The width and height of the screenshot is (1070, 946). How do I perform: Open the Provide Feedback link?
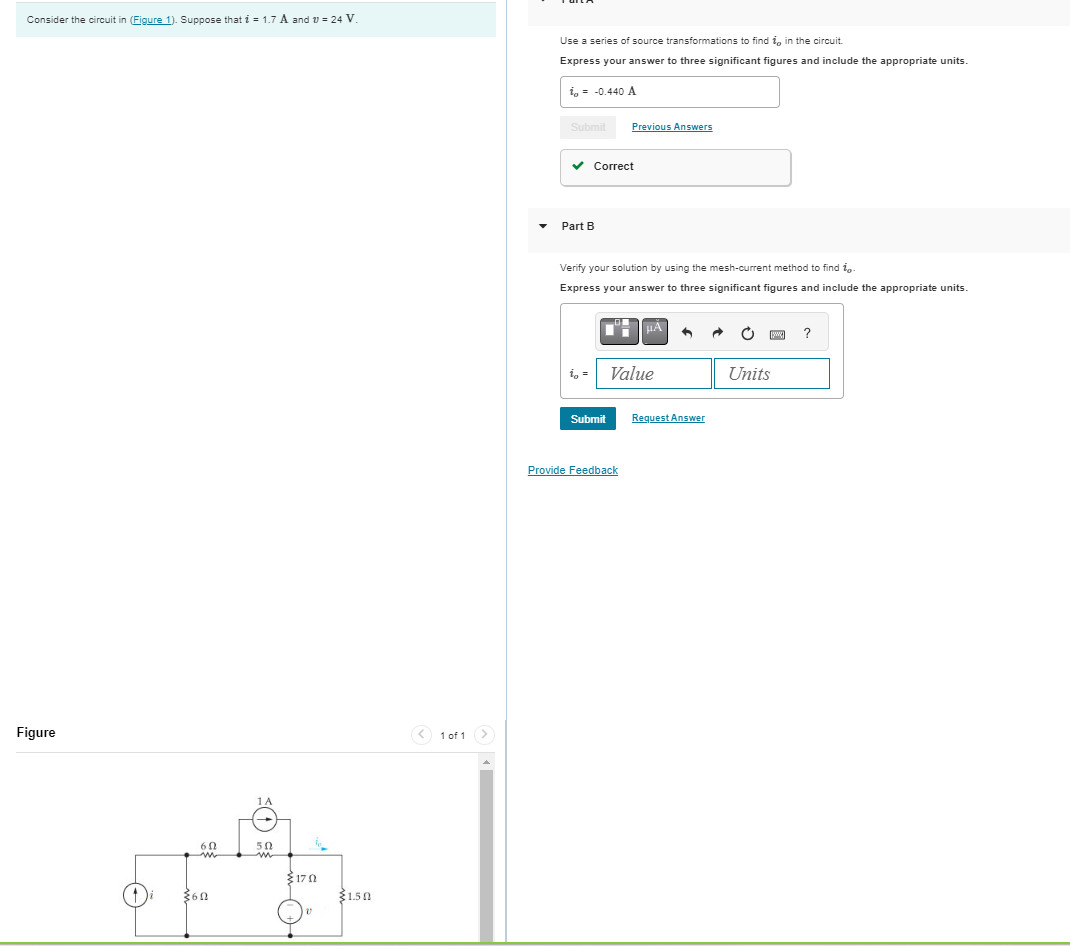pos(572,469)
